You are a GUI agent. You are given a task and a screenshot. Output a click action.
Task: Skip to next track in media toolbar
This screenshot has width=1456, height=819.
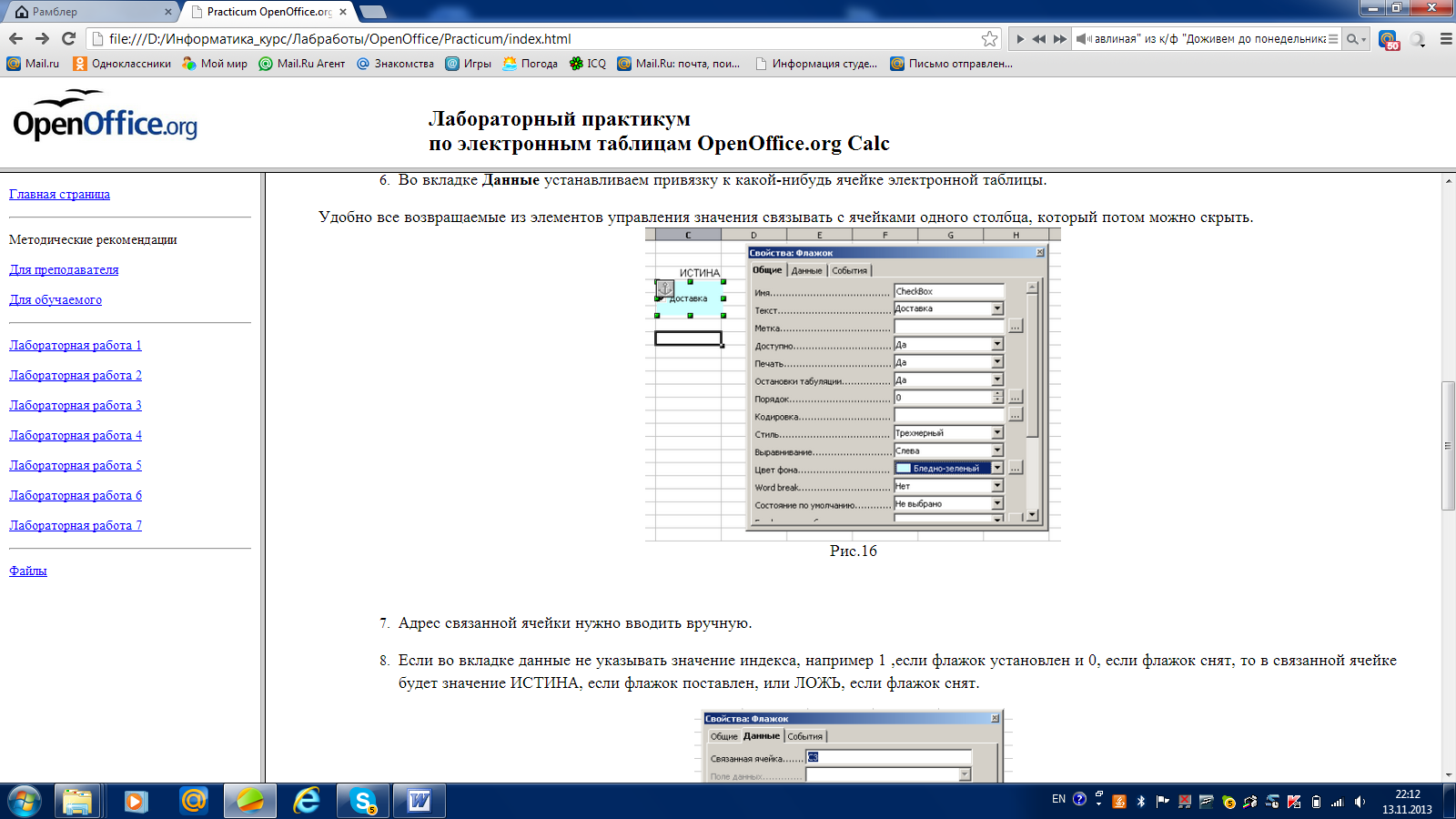pos(1059,39)
